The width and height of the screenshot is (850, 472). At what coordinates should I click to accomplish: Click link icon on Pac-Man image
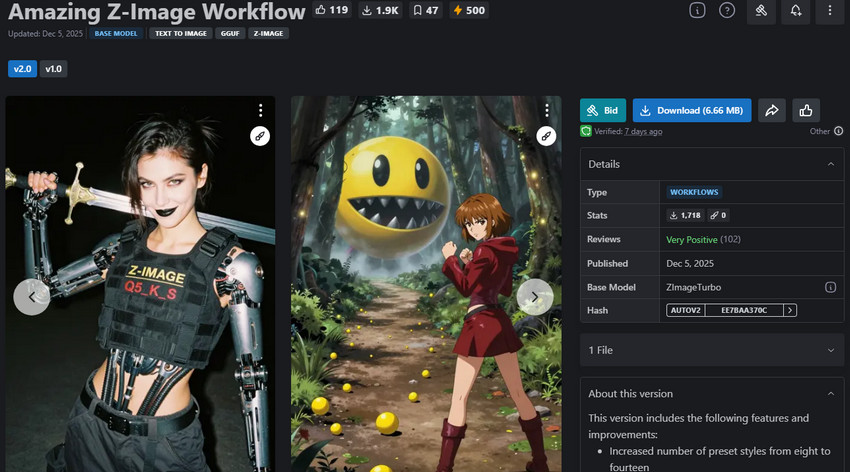545,136
